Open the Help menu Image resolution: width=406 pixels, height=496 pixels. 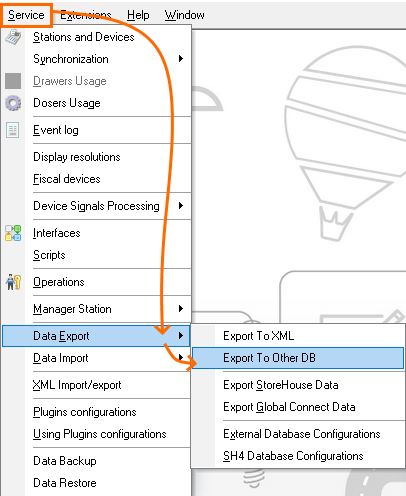click(x=138, y=15)
